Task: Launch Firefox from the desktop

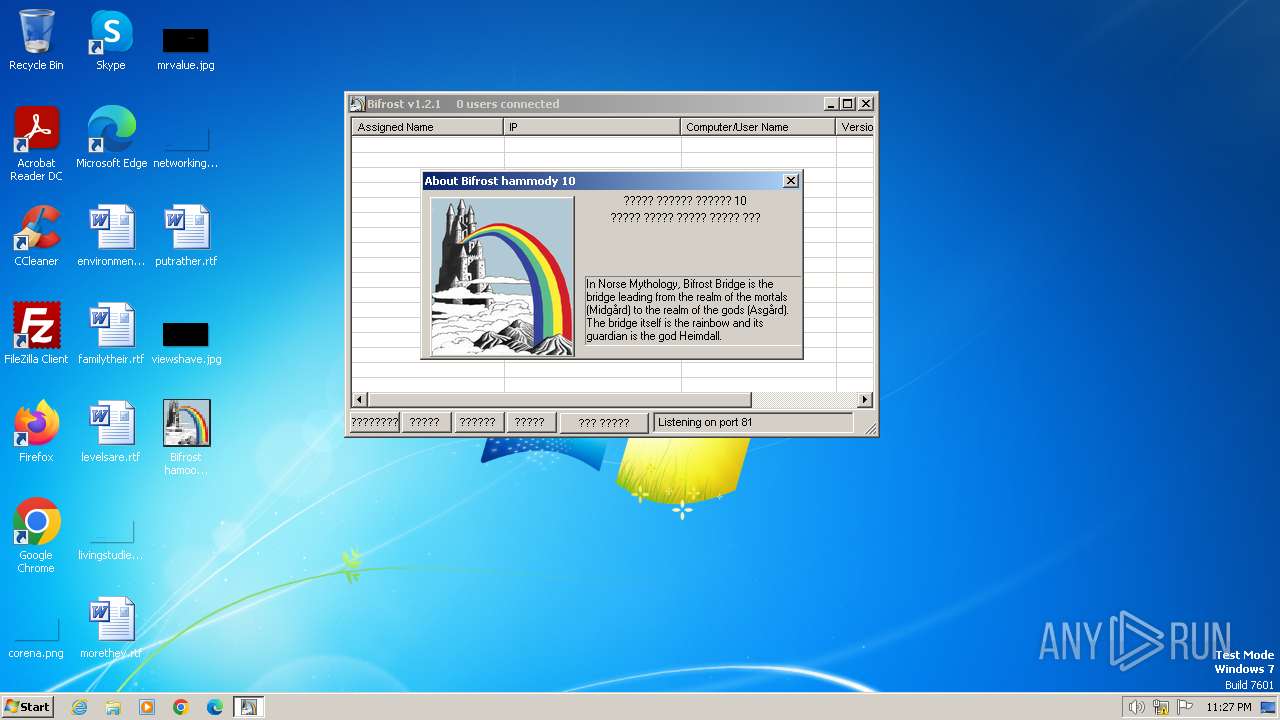Action: click(36, 432)
